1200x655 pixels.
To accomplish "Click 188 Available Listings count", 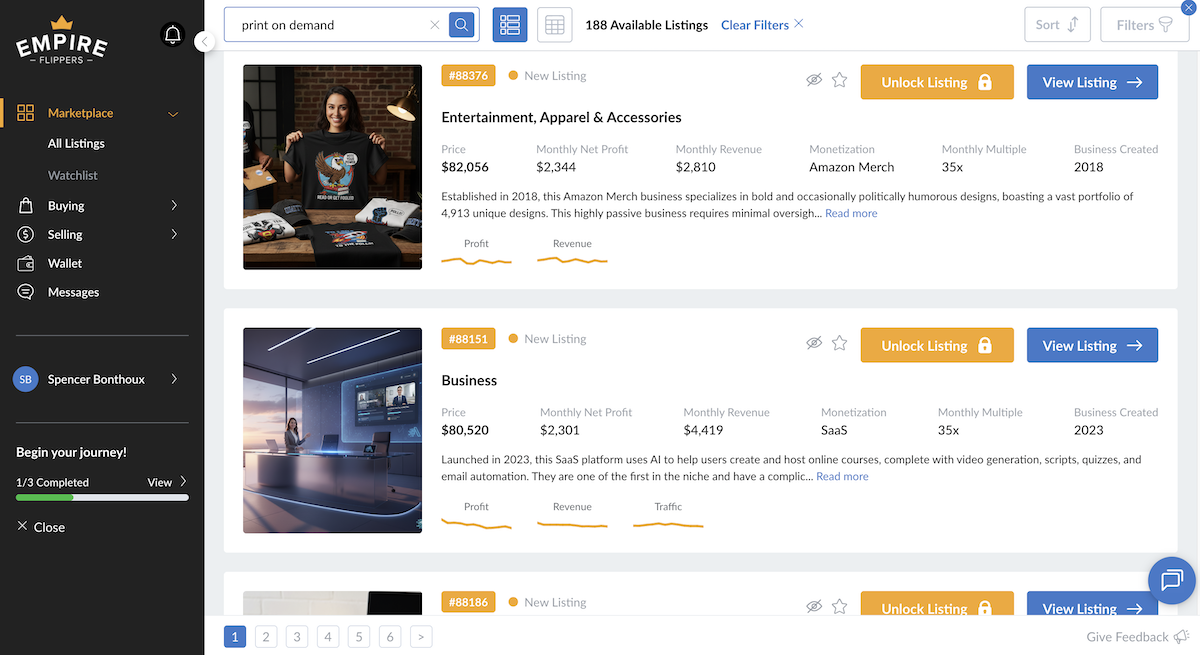I will coord(646,25).
